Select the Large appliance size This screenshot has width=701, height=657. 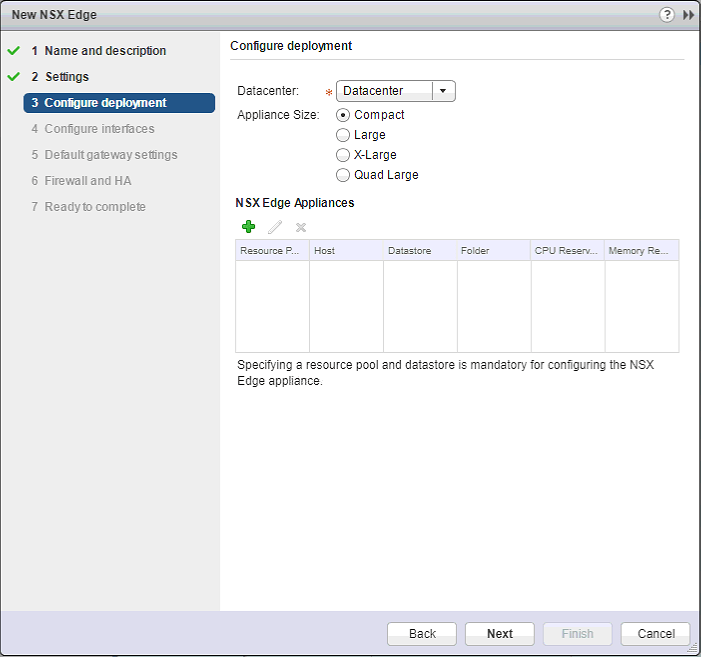(344, 135)
